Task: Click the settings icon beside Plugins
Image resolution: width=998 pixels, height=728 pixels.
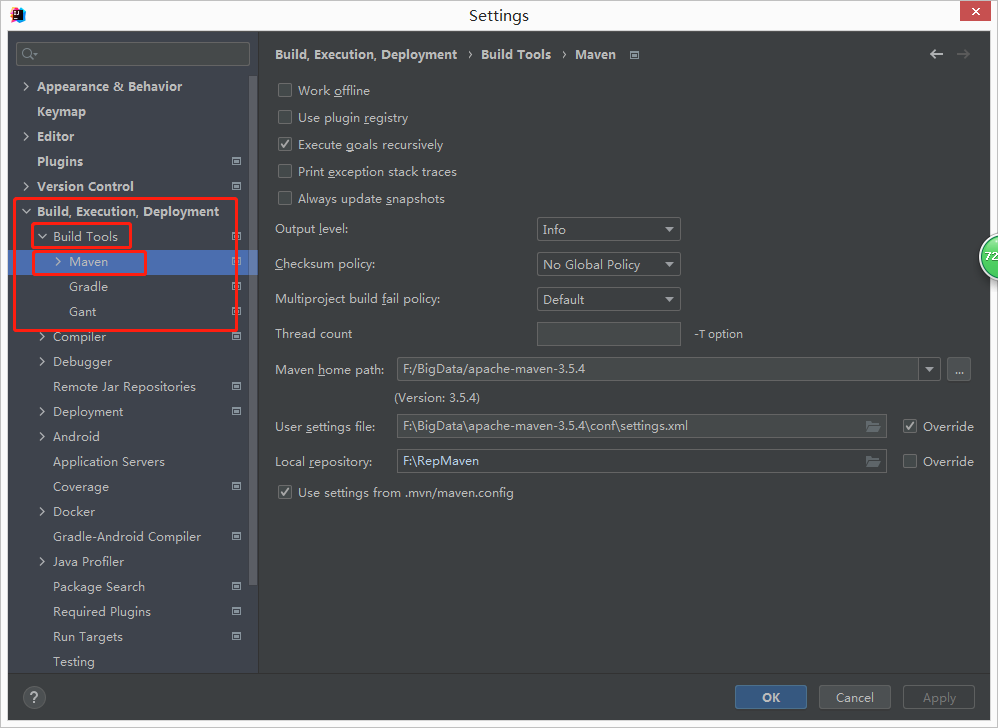Action: tap(236, 161)
